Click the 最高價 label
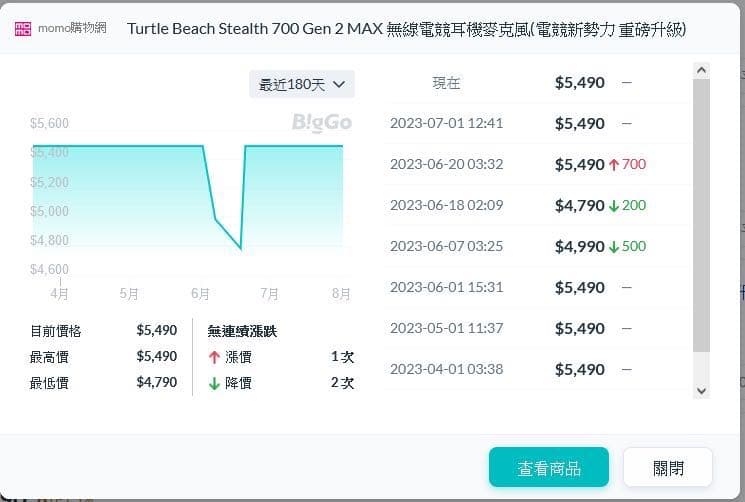 pos(49,357)
